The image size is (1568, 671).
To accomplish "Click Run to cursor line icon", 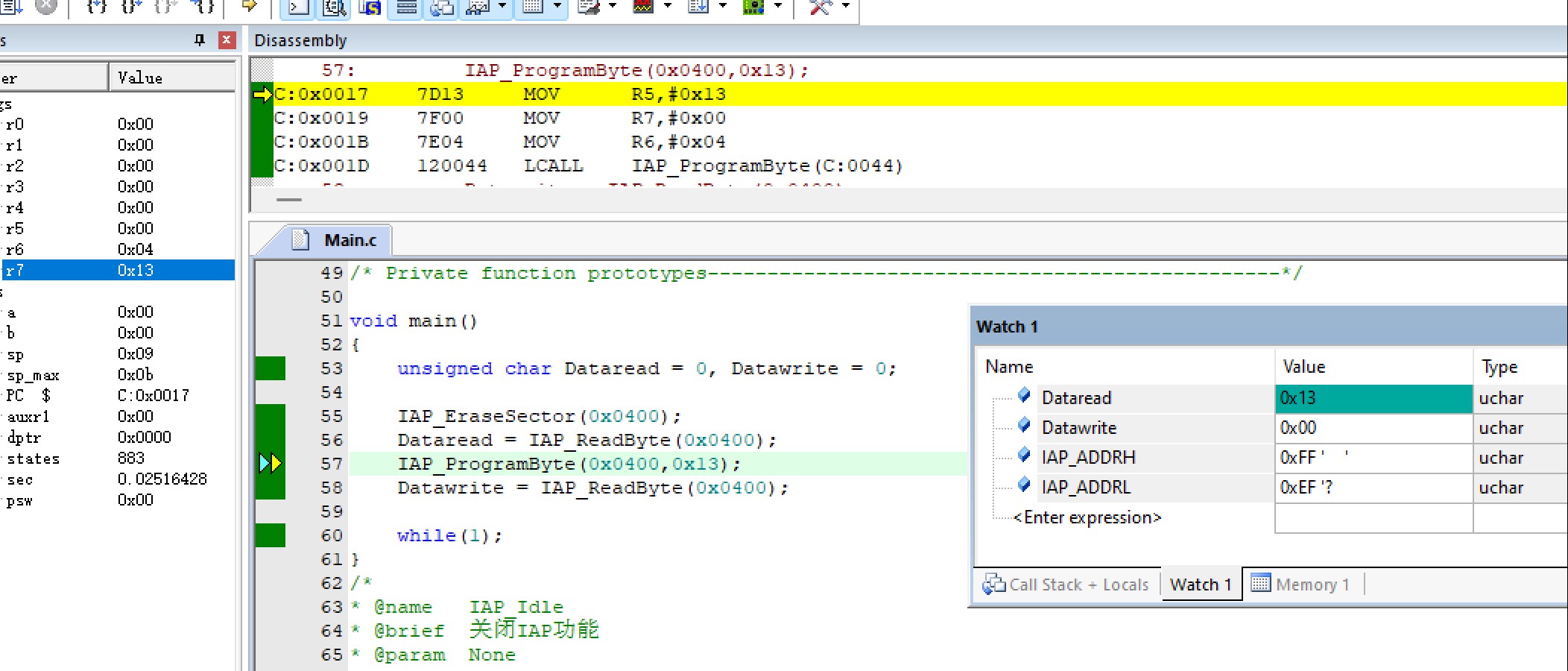I will (202, 6).
